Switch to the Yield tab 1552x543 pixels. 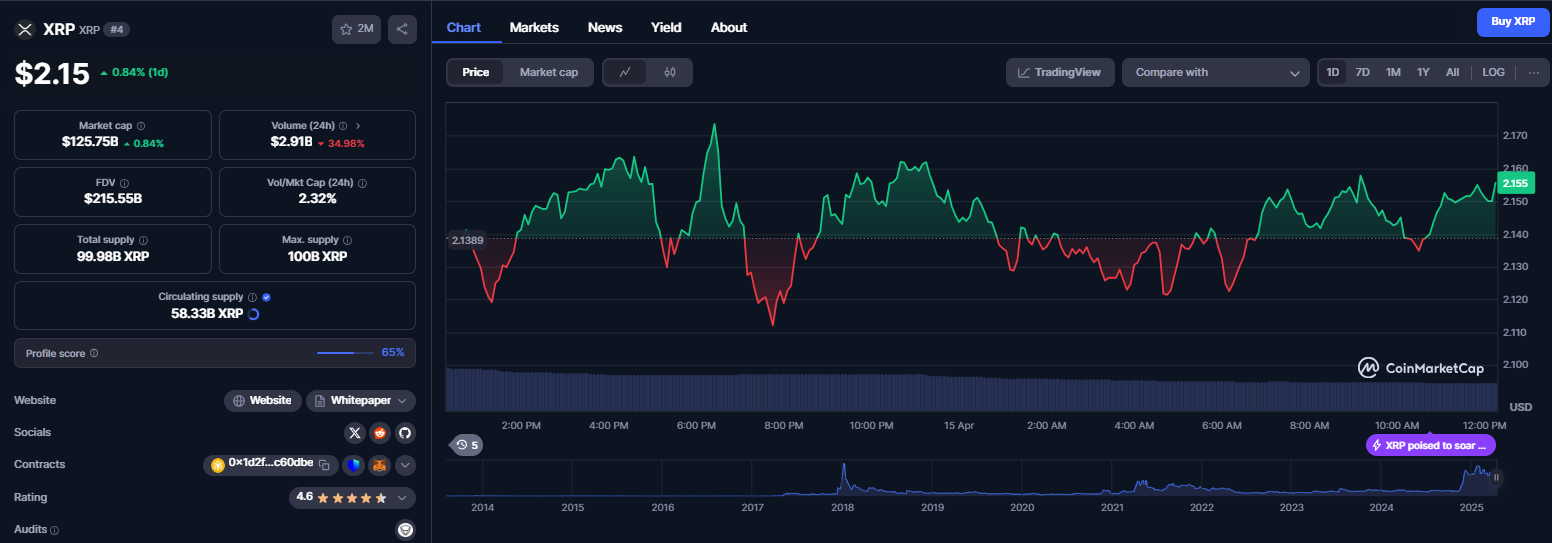tap(666, 27)
